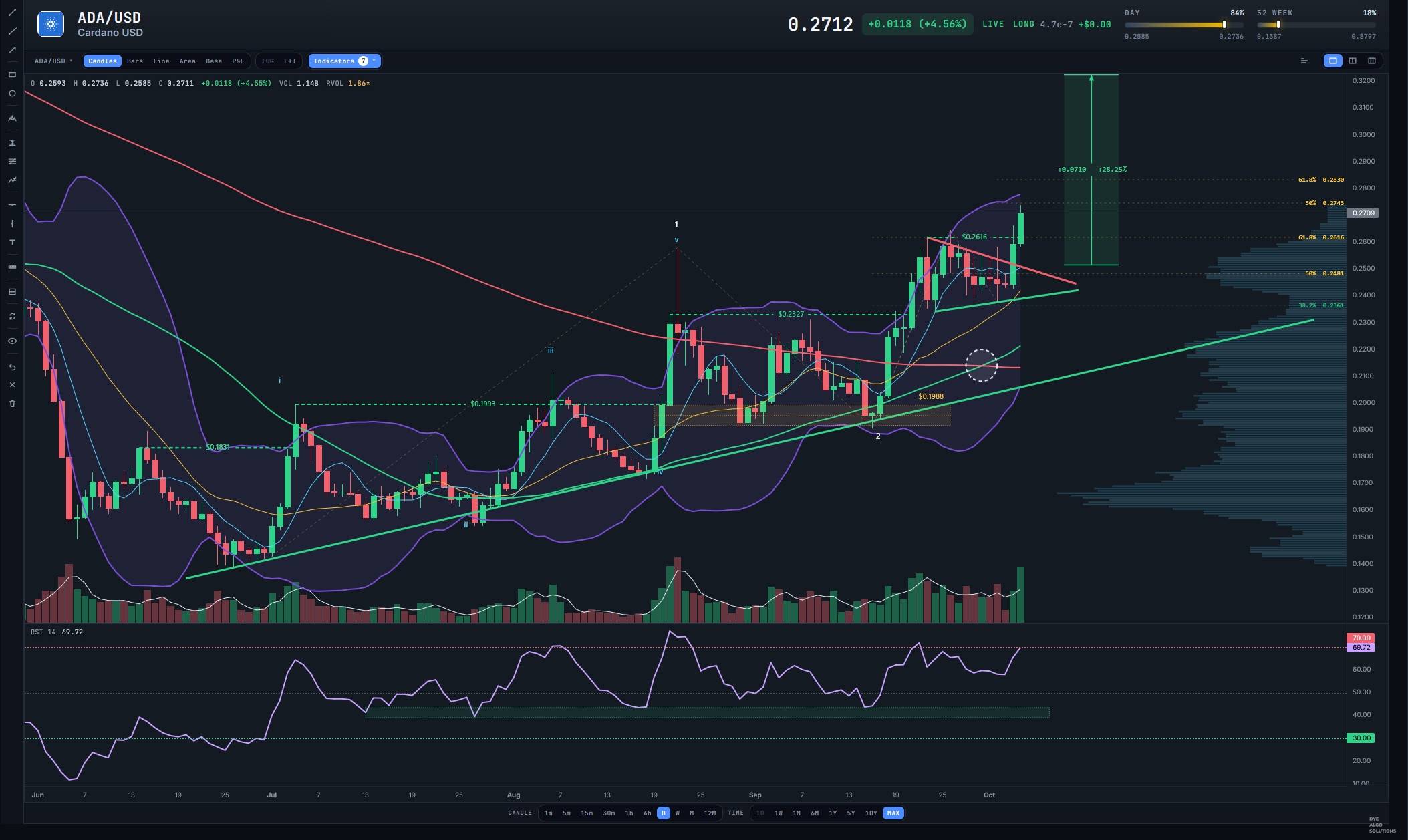Set candle interval to 15m
Viewport: 1408px width, 840px height.
(587, 813)
